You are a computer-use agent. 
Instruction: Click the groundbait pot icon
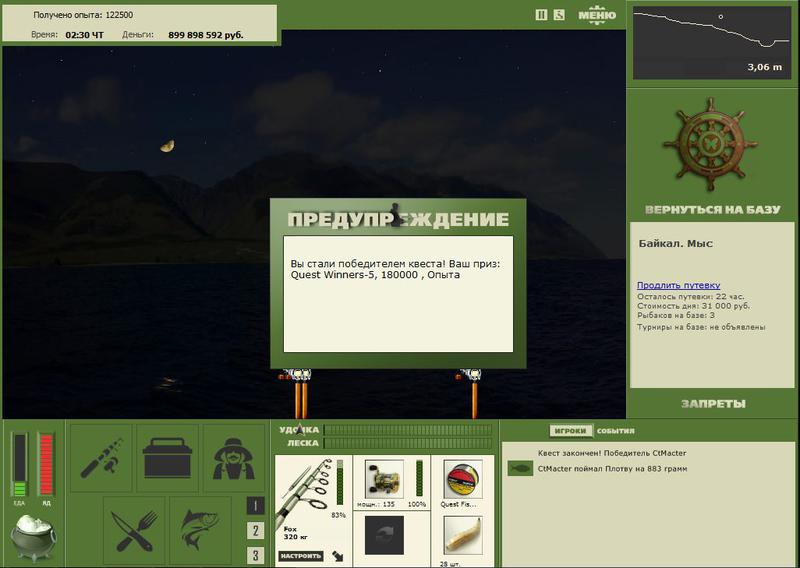34,538
